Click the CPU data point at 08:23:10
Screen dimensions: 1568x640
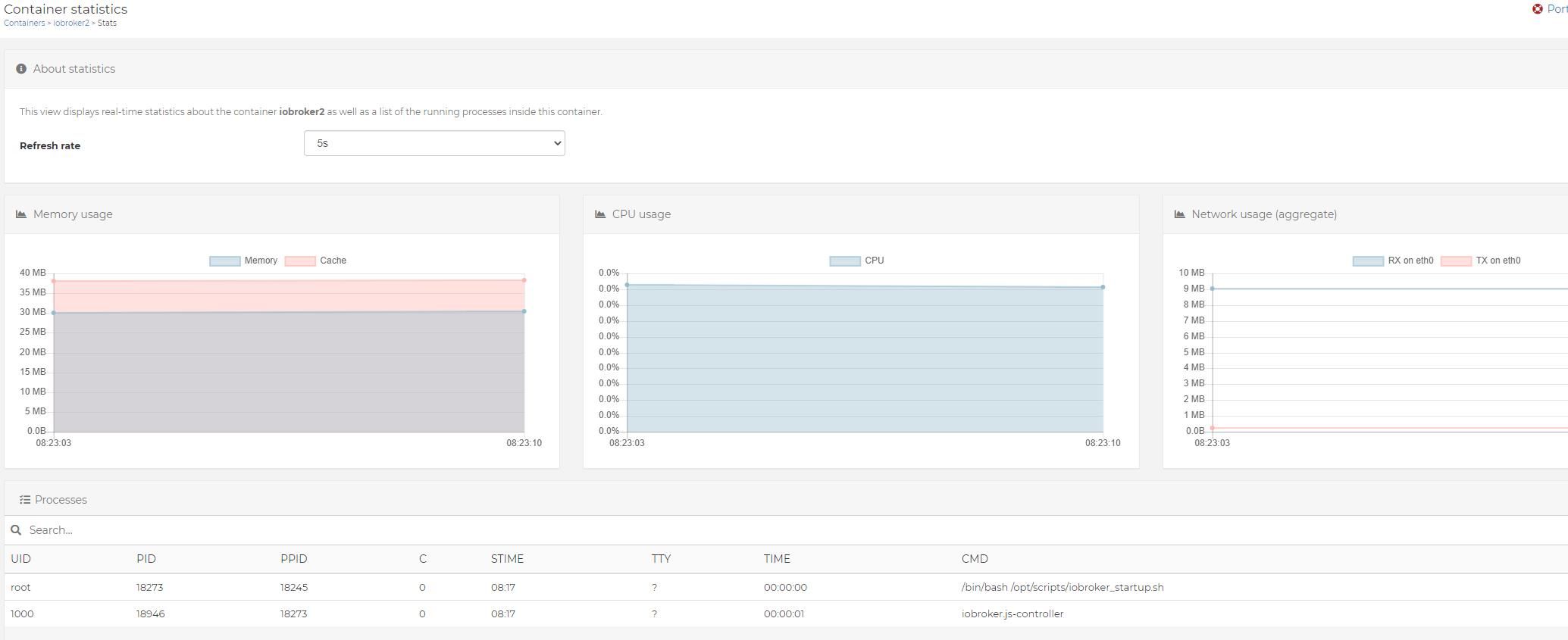coord(1103,287)
